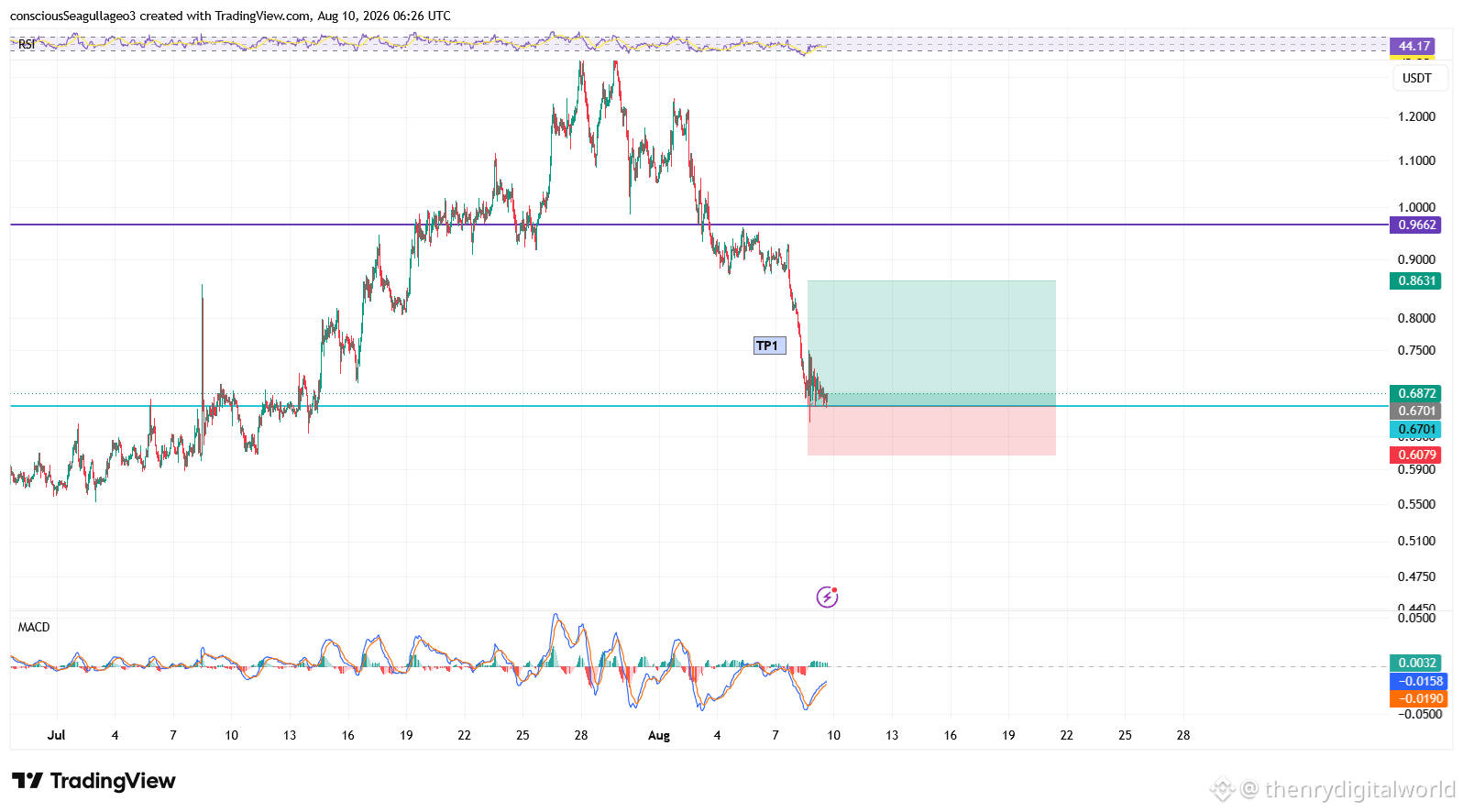
Task: Click the blue MACD value -0.0158
Action: 1419,681
